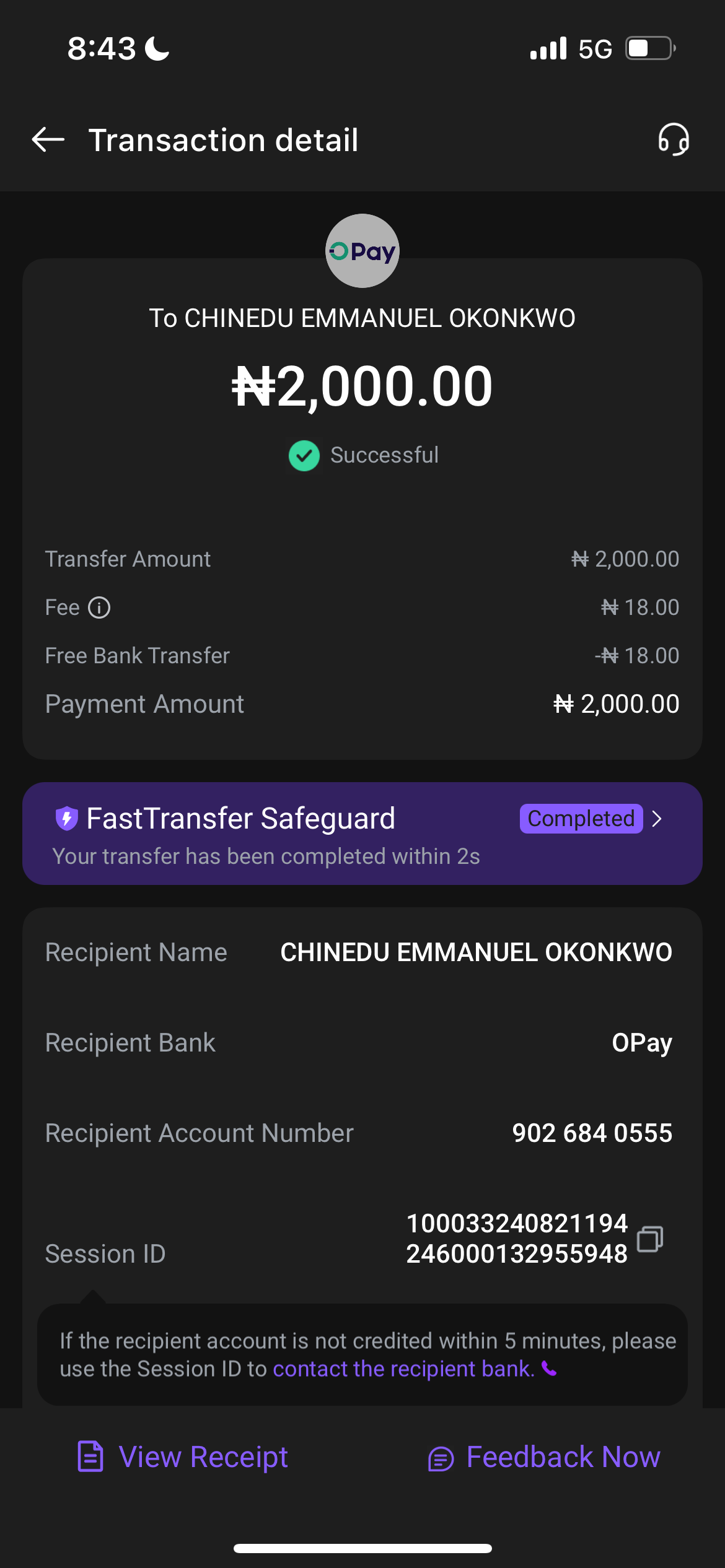Viewport: 725px width, 1568px height.
Task: Select the recipient account number 902 684 0555
Action: [592, 1133]
